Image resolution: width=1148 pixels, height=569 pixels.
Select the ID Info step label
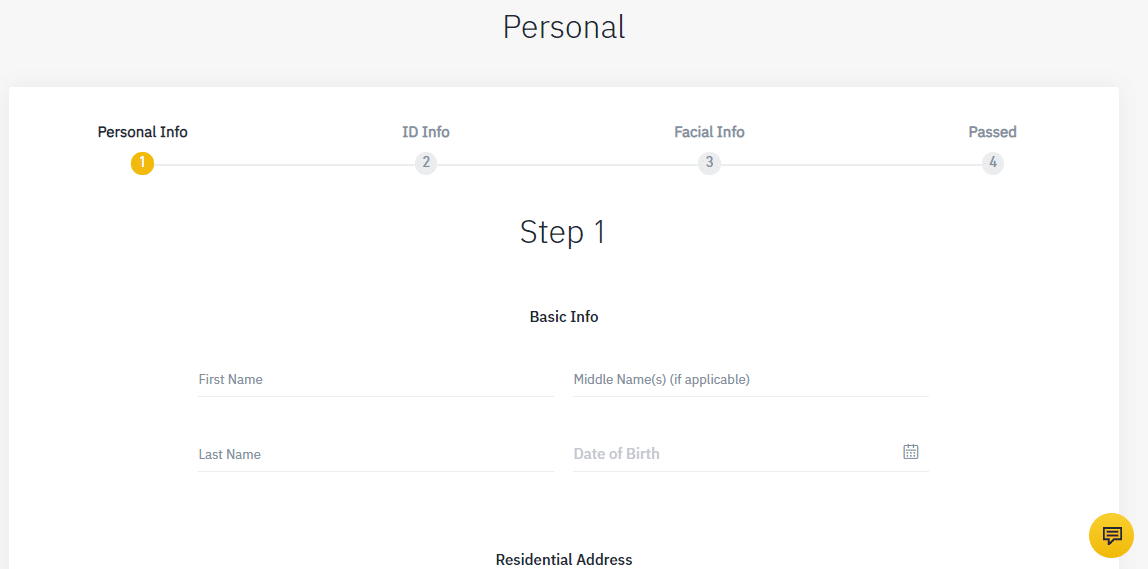tap(425, 133)
